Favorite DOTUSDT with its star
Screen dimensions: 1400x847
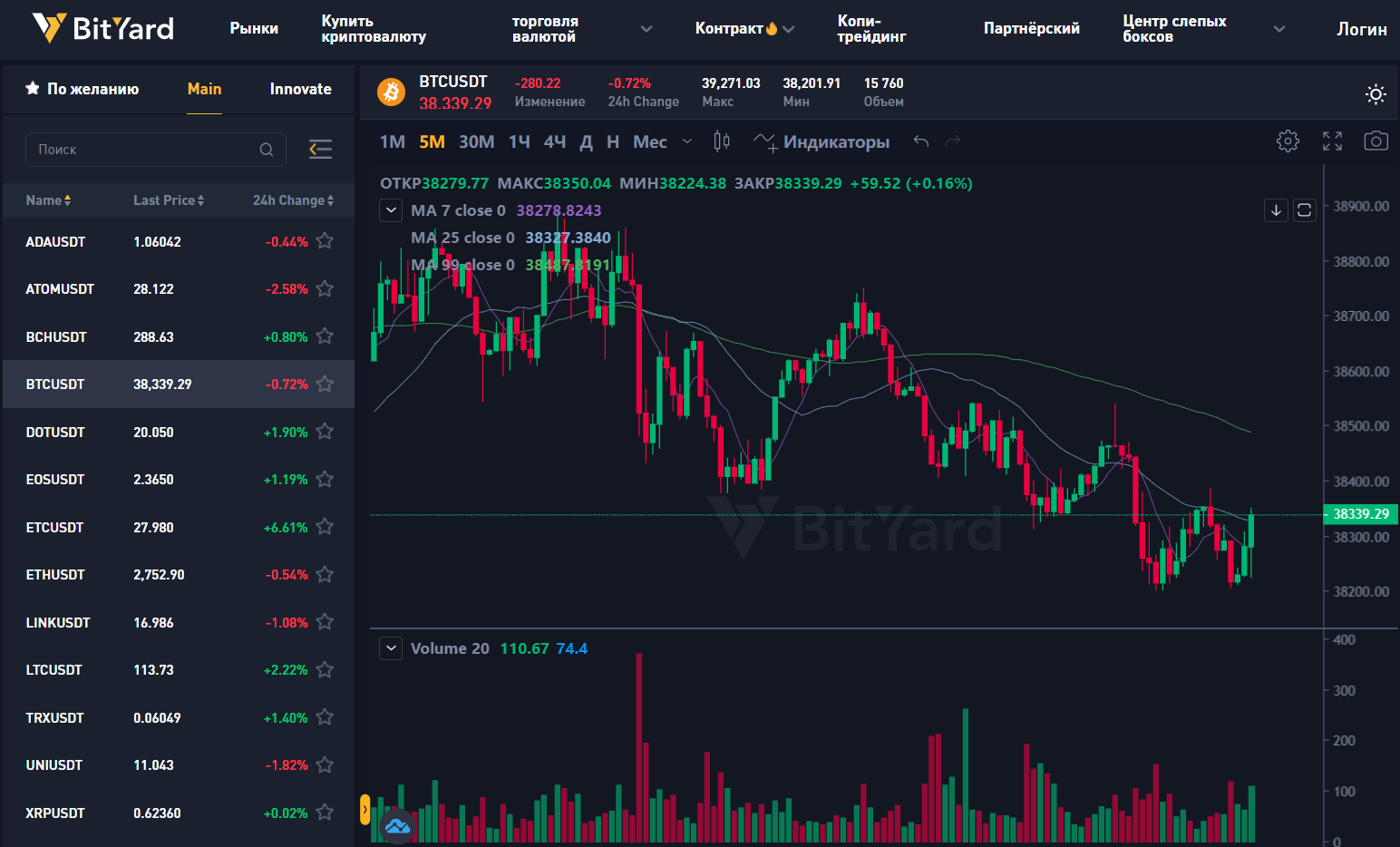[x=325, y=432]
